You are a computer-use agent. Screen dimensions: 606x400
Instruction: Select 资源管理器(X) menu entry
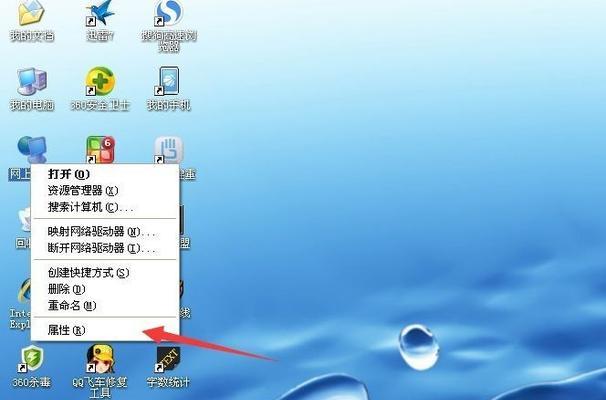pos(105,191)
